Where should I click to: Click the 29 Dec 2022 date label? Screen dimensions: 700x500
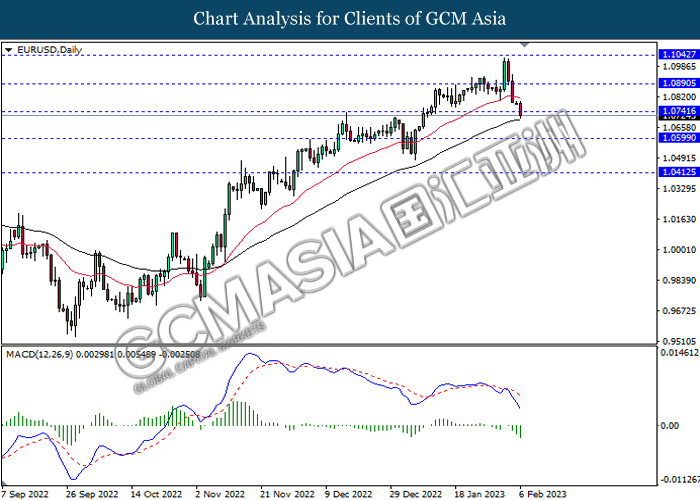[416, 494]
